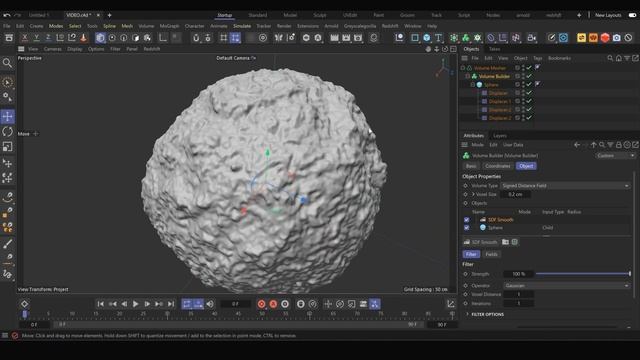Expand the Voxel Size parameter

[473, 194]
